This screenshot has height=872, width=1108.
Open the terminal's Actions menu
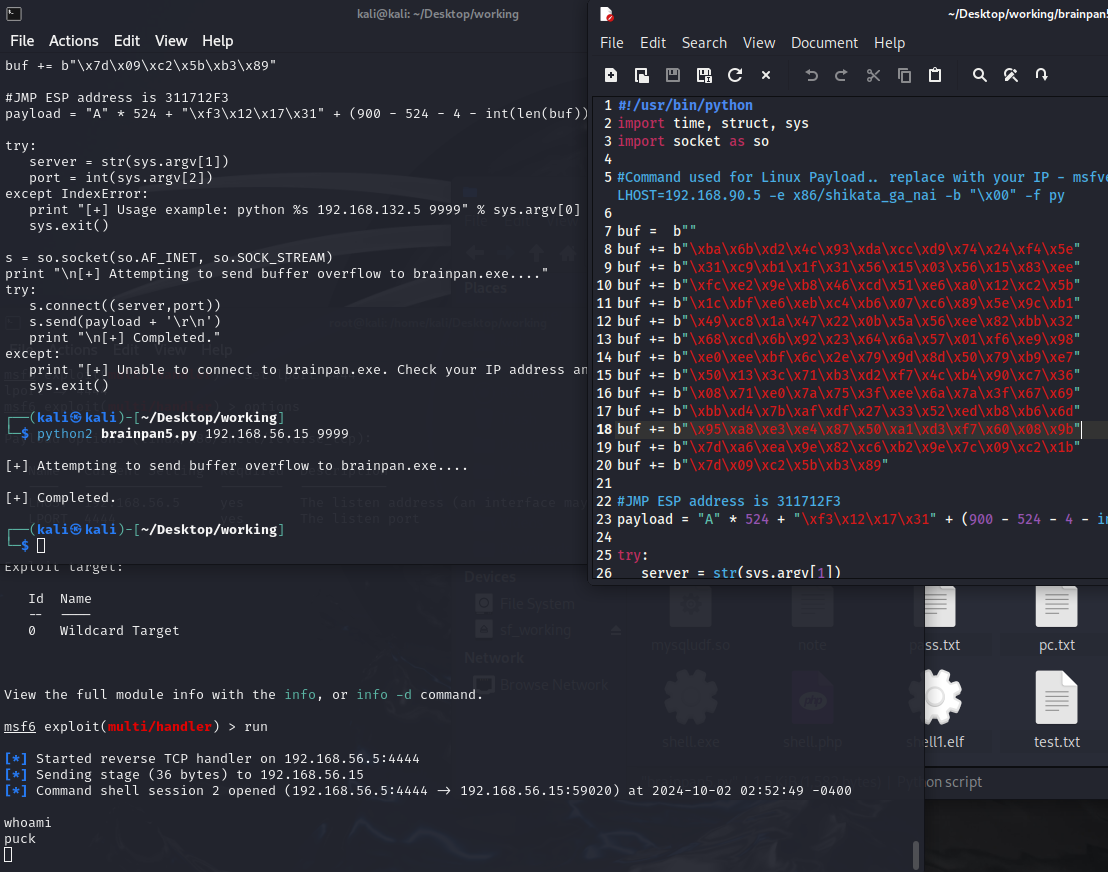pyautogui.click(x=73, y=41)
